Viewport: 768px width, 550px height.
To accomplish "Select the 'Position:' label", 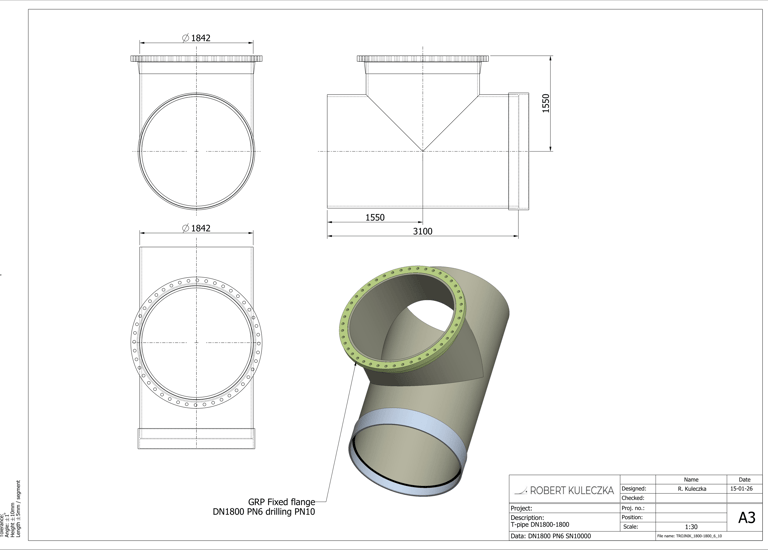I will [x=632, y=517].
